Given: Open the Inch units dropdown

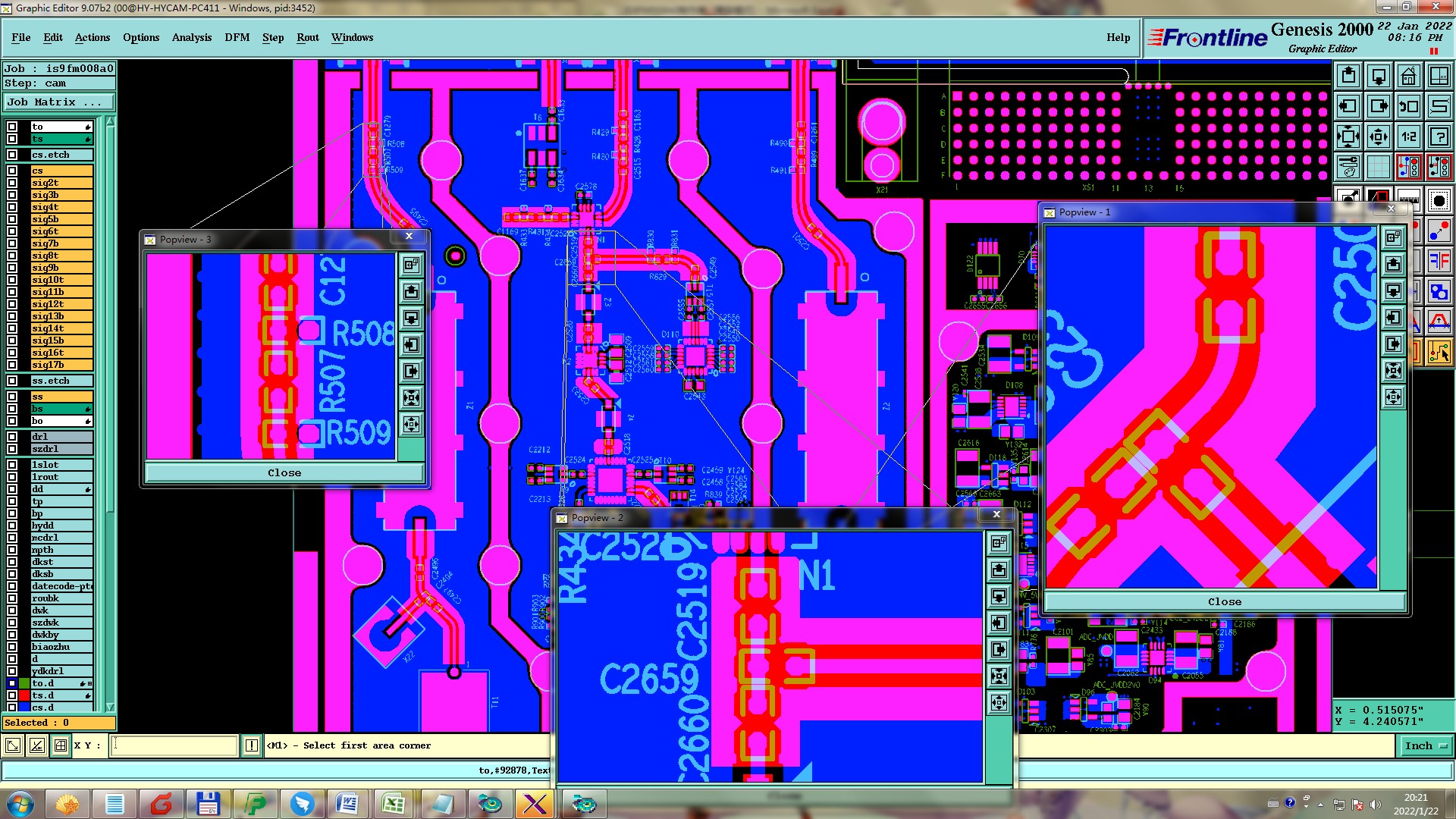Looking at the screenshot, I should click(x=1426, y=746).
